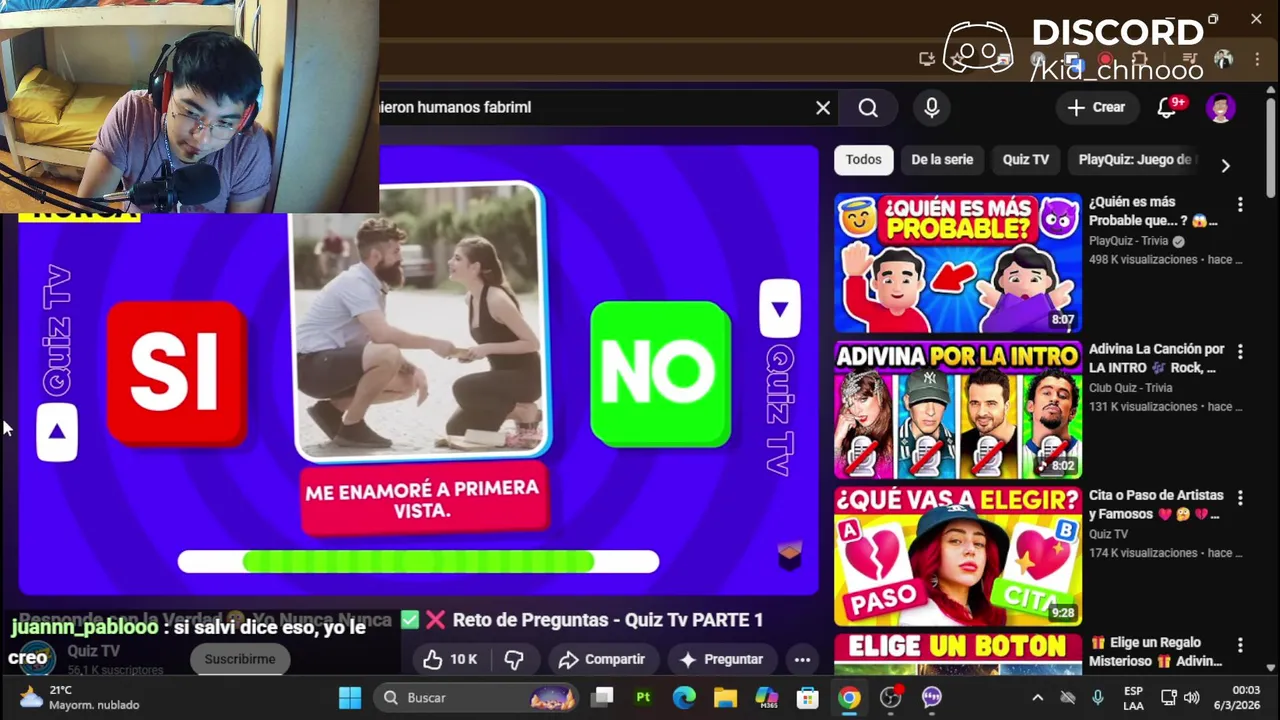Open title '¿Quién es más Probable que...?'
This screenshot has height=720, width=1280.
point(1154,211)
